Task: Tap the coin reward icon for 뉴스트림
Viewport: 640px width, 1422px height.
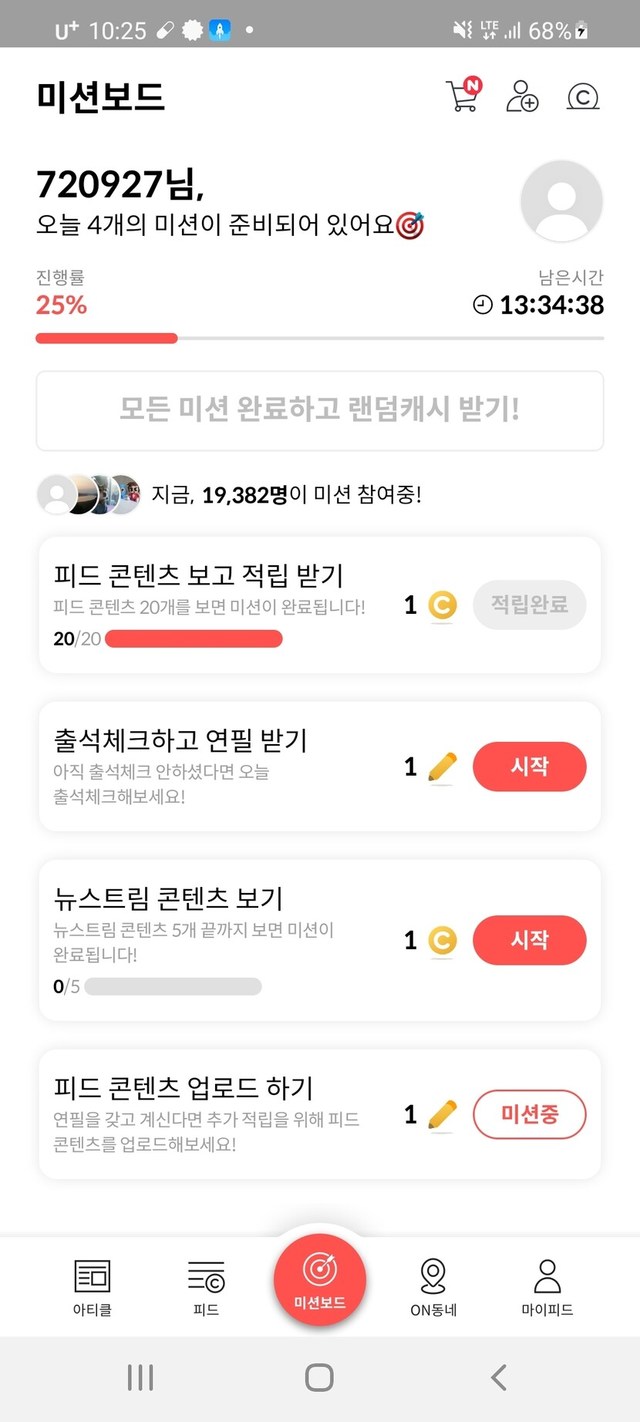Action: pyautogui.click(x=442, y=940)
